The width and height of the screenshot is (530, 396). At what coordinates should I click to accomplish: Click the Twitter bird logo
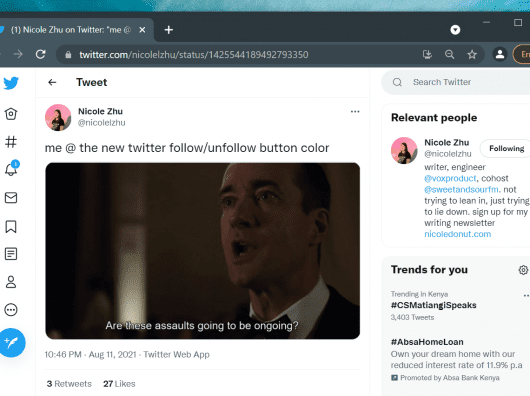click(x=11, y=83)
